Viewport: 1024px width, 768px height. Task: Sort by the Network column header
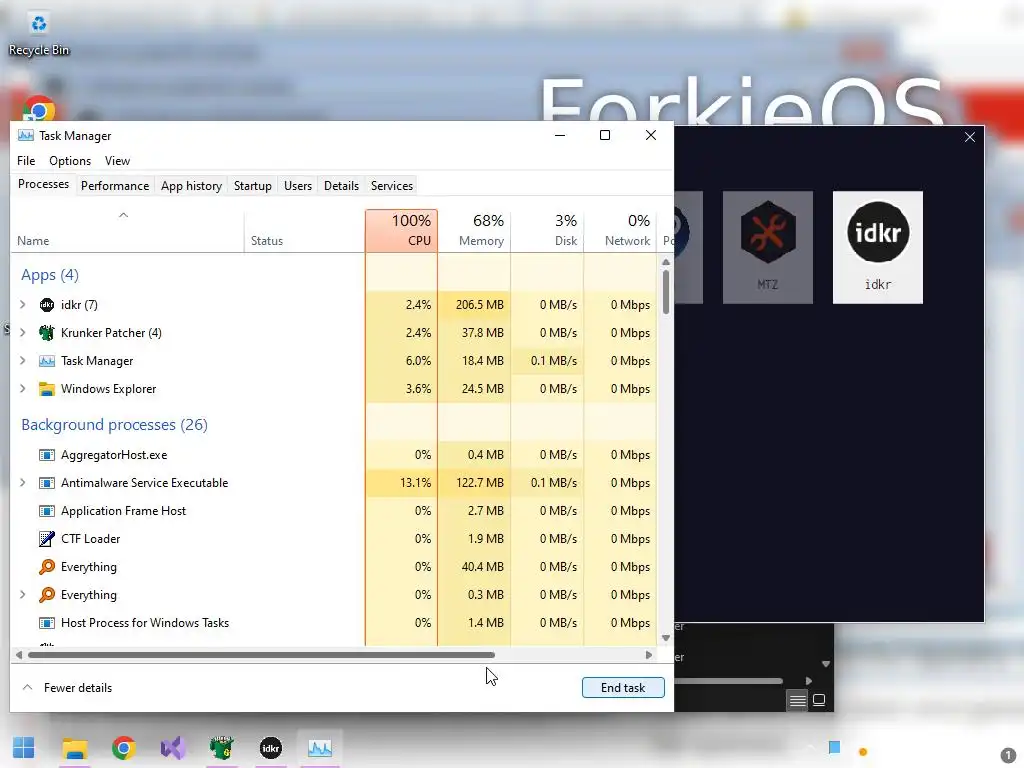pos(620,231)
